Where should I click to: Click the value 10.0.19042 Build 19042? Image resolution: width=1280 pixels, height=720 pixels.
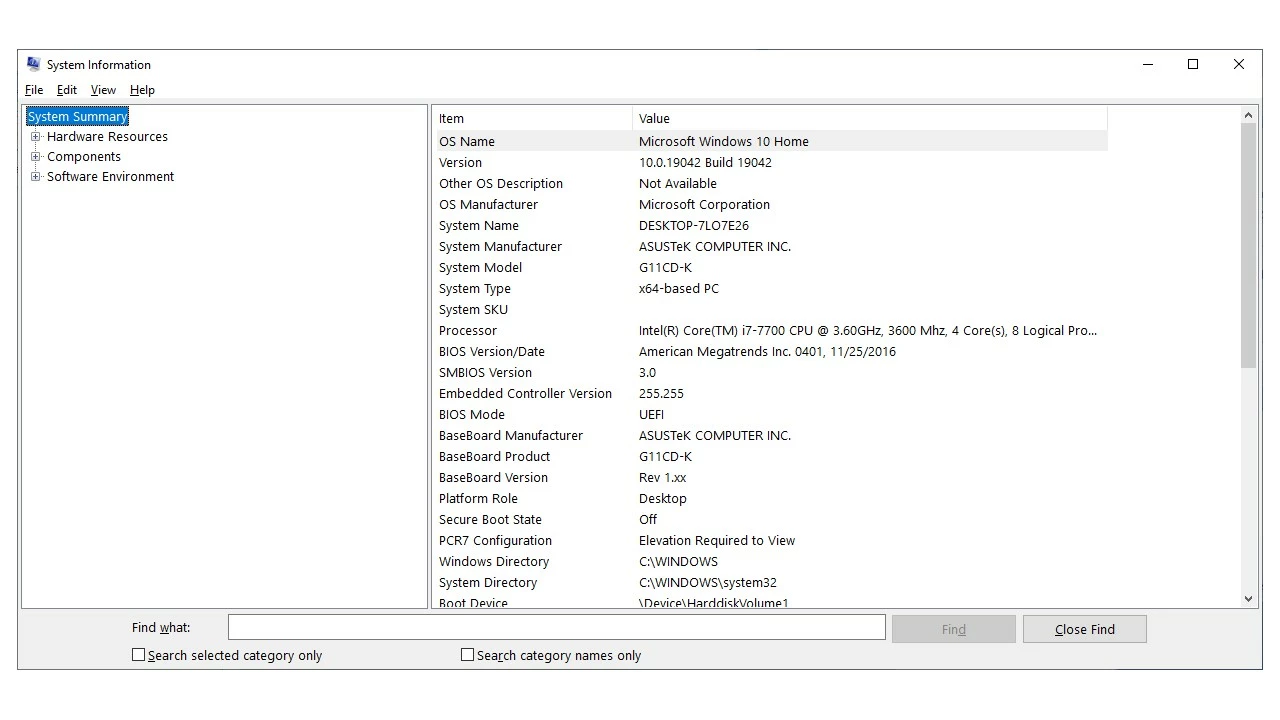click(x=705, y=162)
